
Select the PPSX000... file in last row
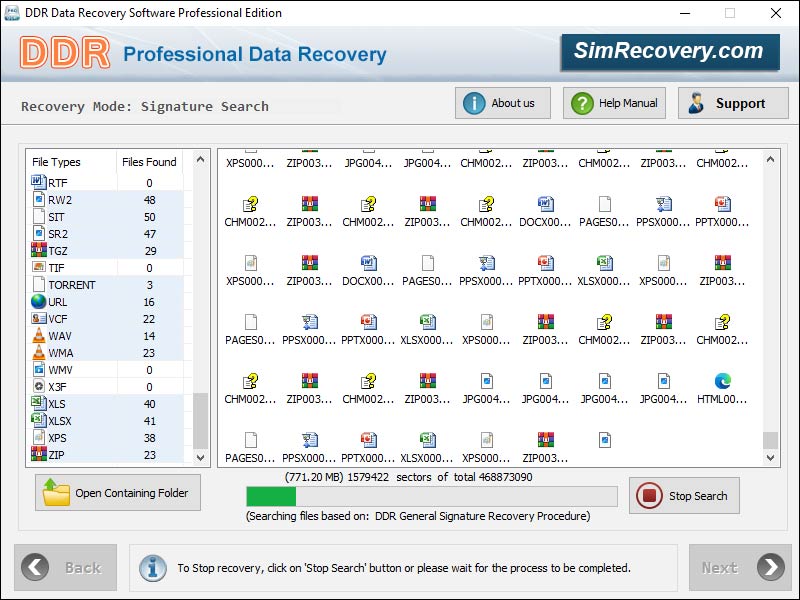[309, 448]
